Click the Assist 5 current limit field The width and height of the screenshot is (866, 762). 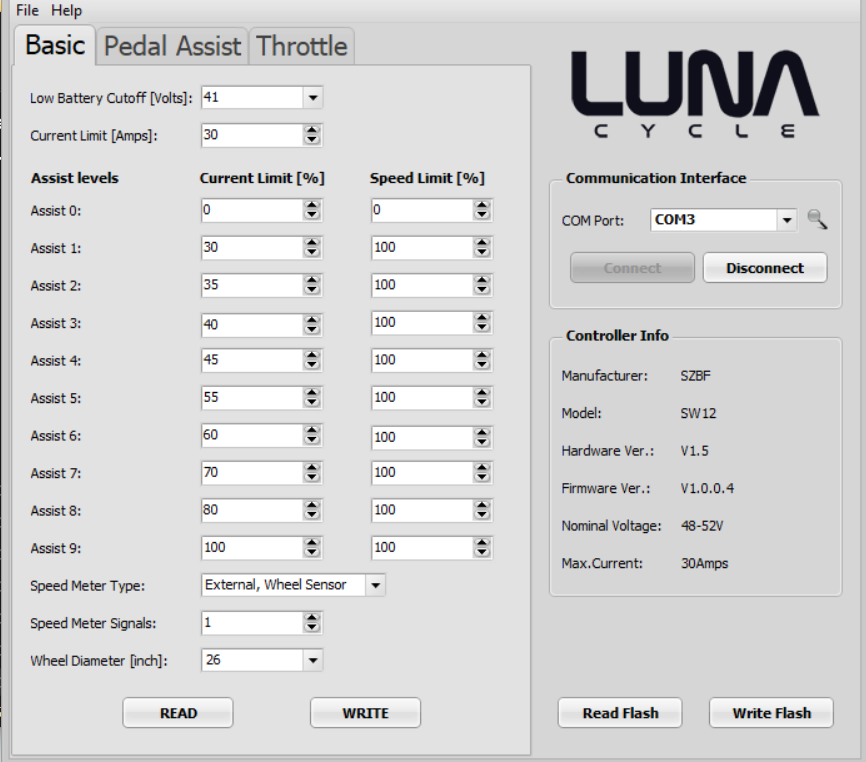[x=250, y=398]
